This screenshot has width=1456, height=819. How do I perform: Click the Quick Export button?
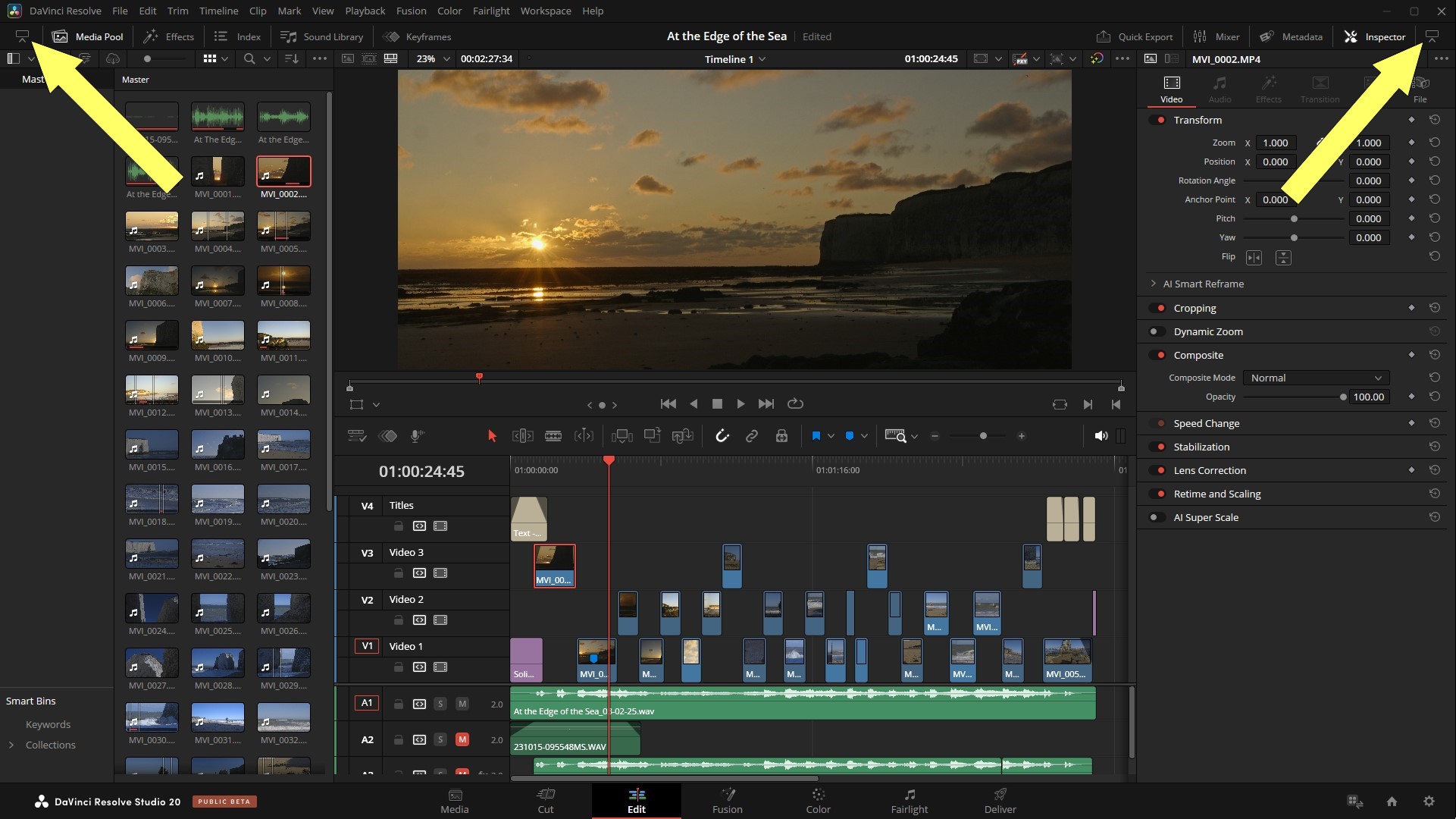[1135, 36]
